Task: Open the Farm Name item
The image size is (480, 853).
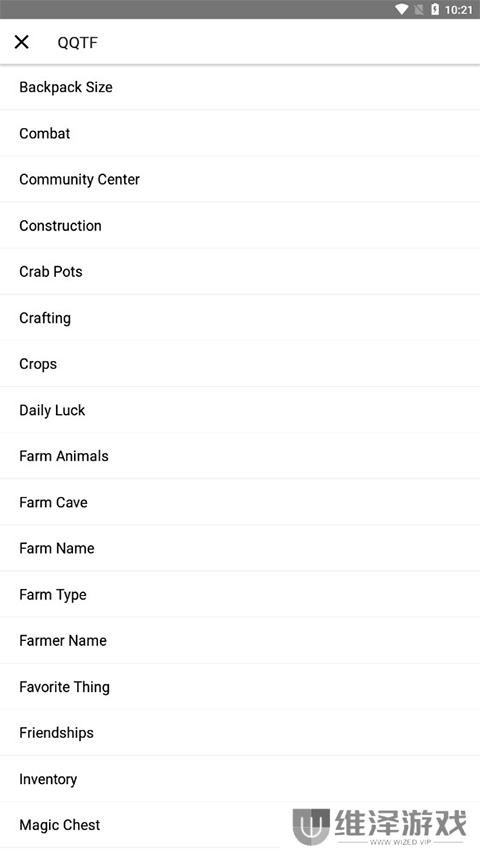Action: click(x=240, y=548)
